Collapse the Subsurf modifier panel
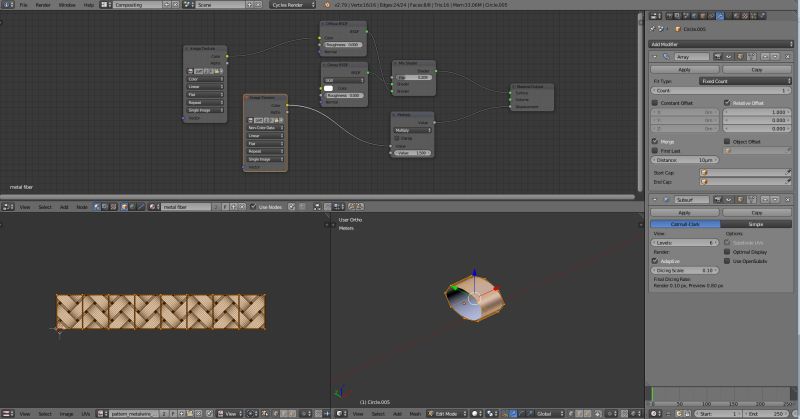The image size is (800, 419). point(655,199)
